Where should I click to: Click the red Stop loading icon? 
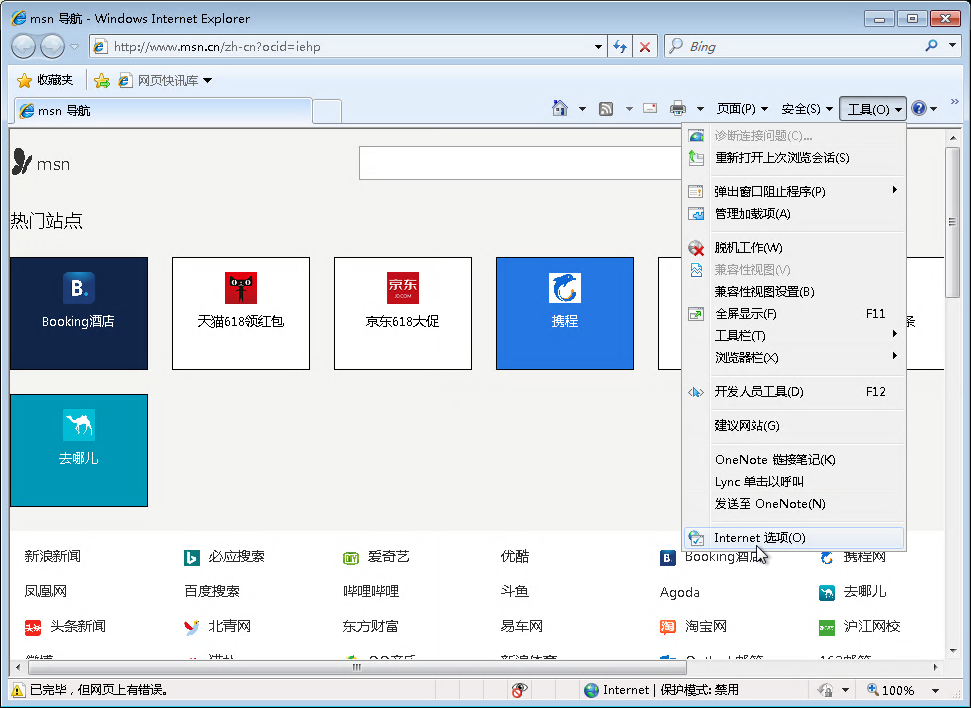tap(645, 46)
